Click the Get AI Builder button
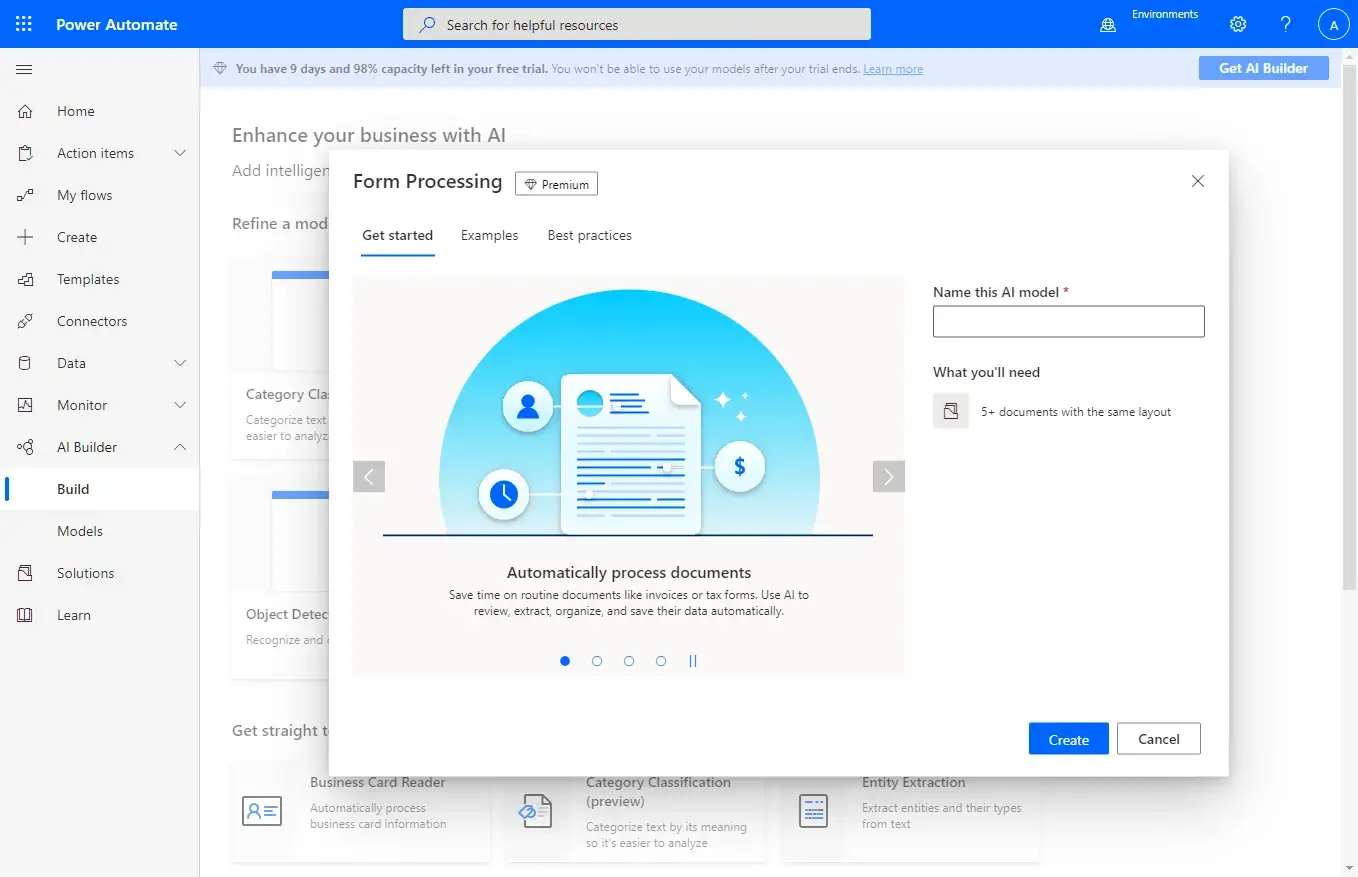This screenshot has height=877, width=1358. point(1264,68)
